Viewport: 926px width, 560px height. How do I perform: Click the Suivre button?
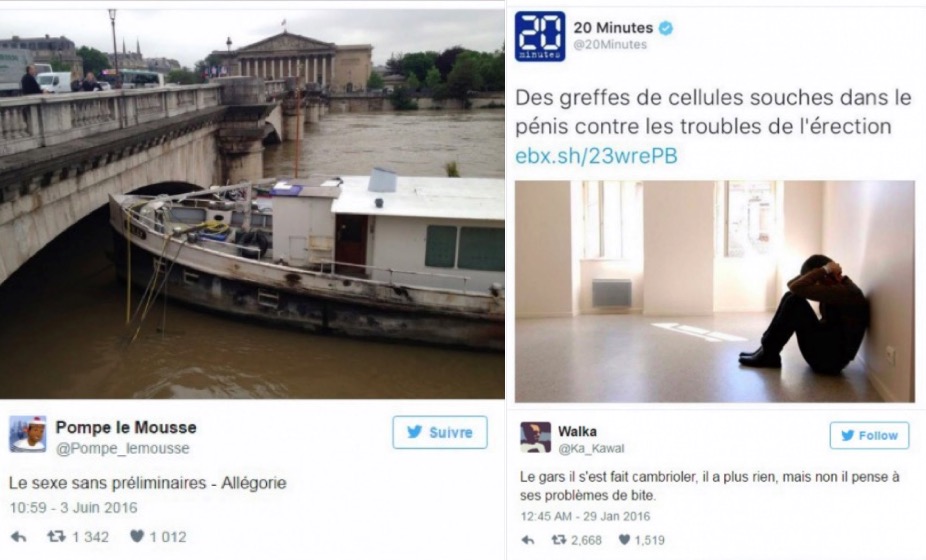coord(440,432)
